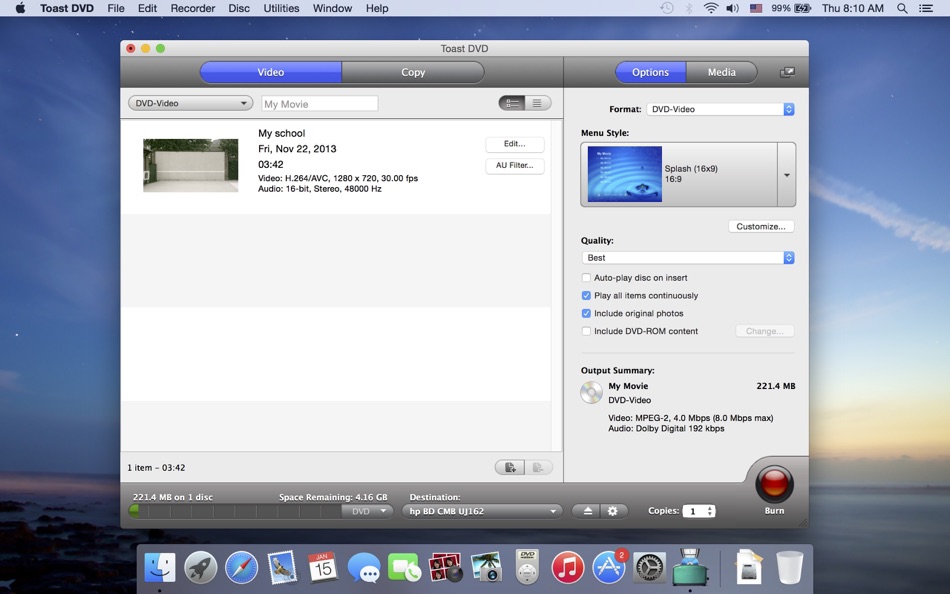Click the grayed-out Change... button
950x594 pixels.
765,331
